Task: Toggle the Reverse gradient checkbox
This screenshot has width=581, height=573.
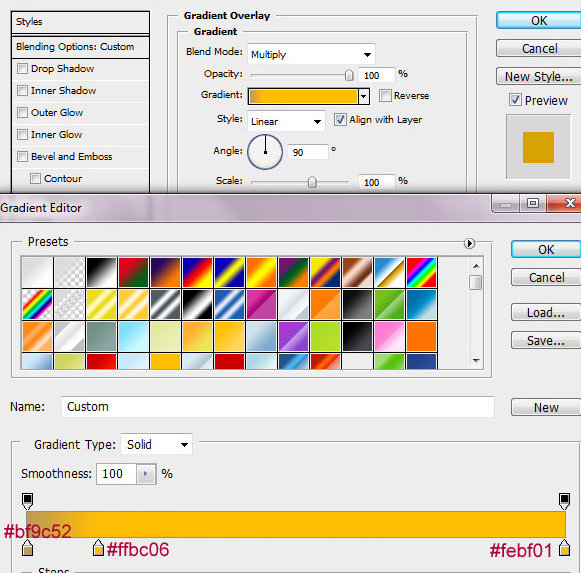Action: (x=385, y=95)
